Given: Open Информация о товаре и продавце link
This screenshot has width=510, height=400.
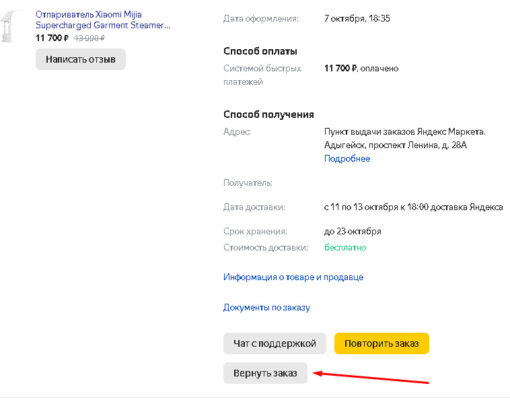Looking at the screenshot, I should 293,277.
